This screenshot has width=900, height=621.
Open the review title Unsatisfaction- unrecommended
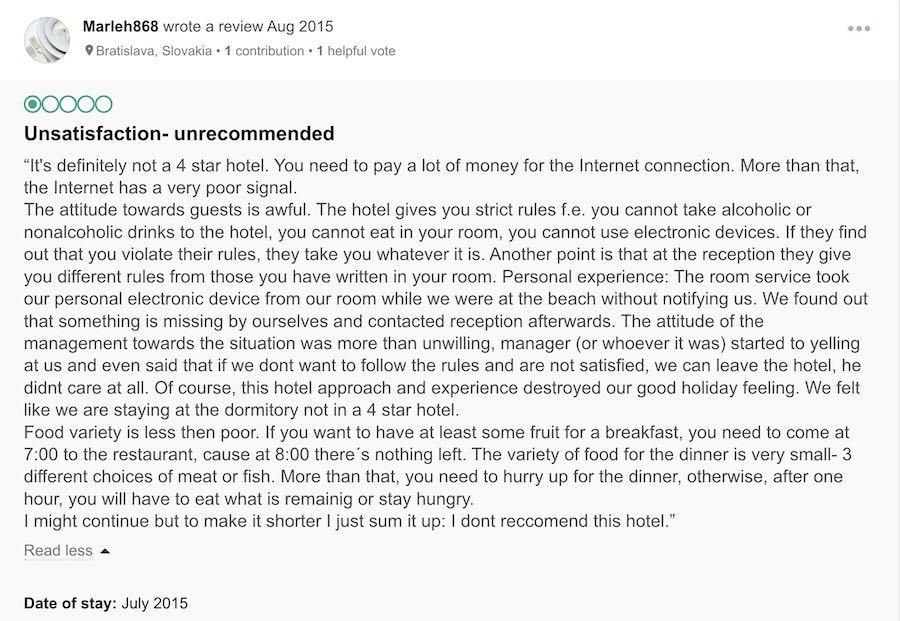pyautogui.click(x=179, y=134)
